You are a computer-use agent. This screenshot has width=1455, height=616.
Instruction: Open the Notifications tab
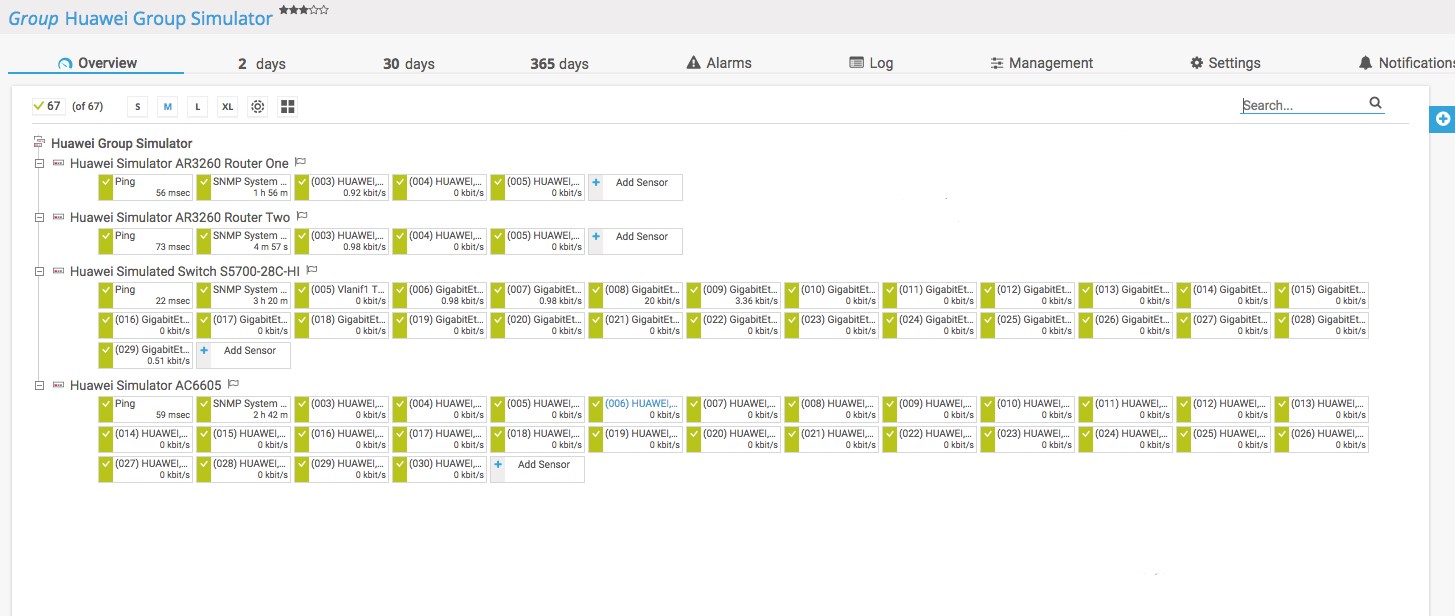point(1406,63)
